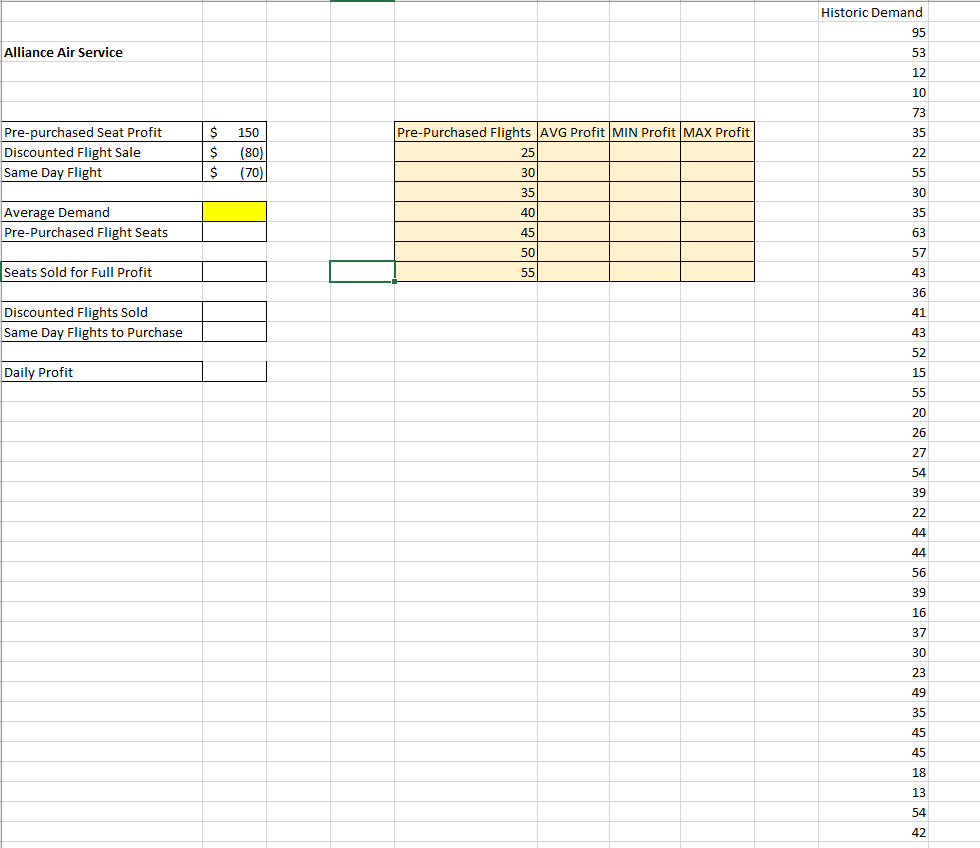The height and width of the screenshot is (848, 980).
Task: Select the Discounted Flight Sale value of $(80)
Action: point(234,152)
